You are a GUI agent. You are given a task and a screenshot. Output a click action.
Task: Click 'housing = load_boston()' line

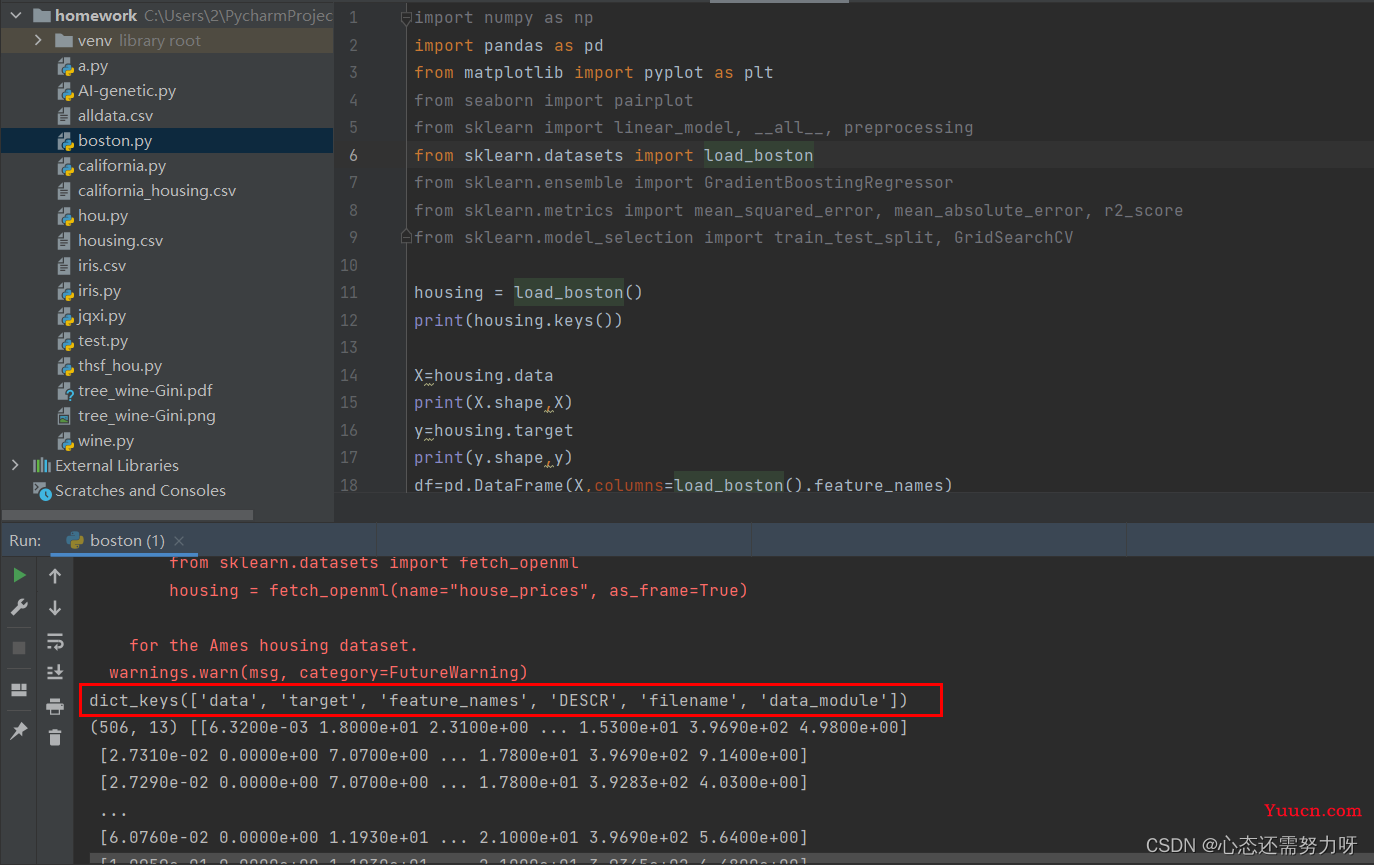point(528,292)
